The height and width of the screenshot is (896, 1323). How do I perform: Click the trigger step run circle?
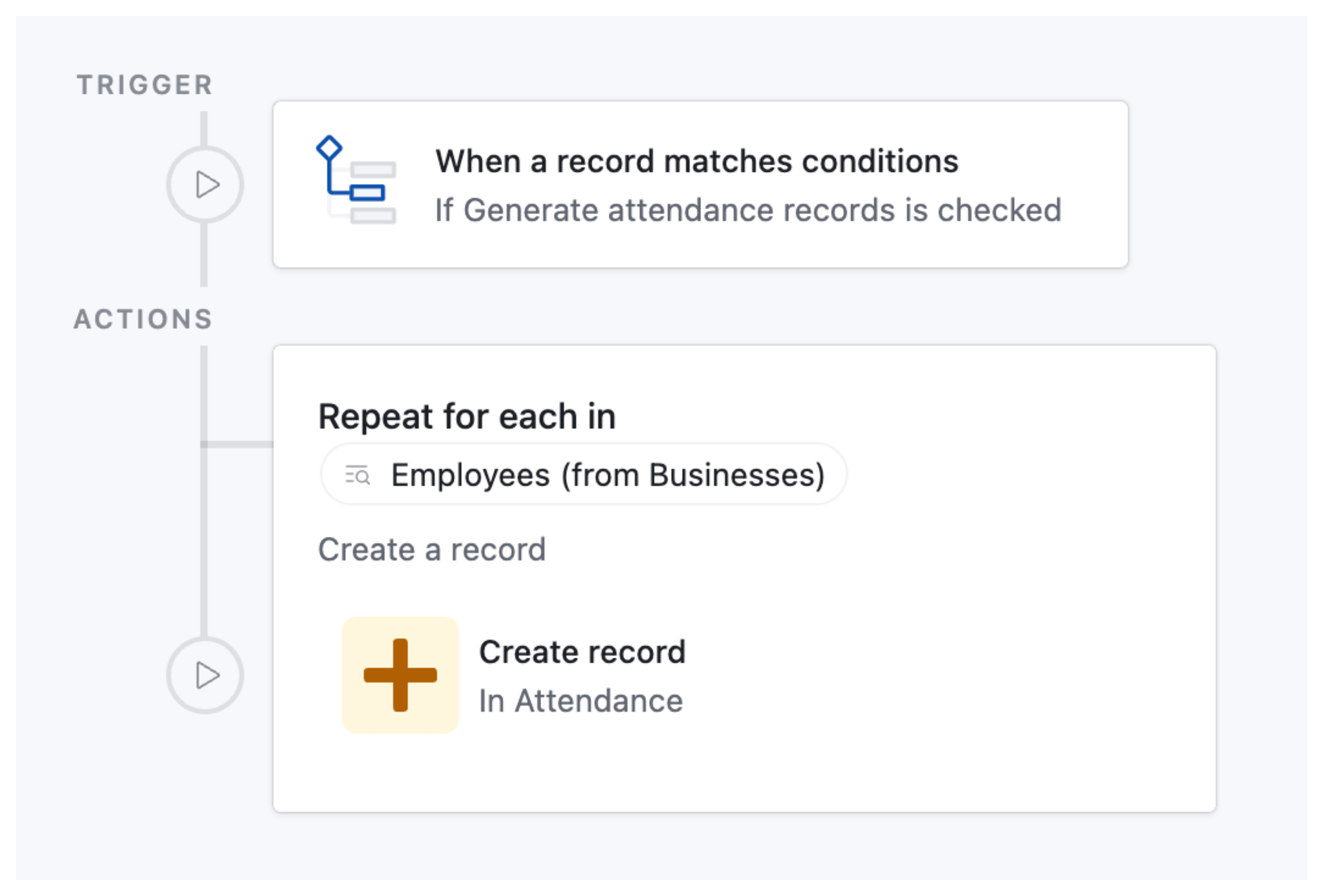[205, 184]
